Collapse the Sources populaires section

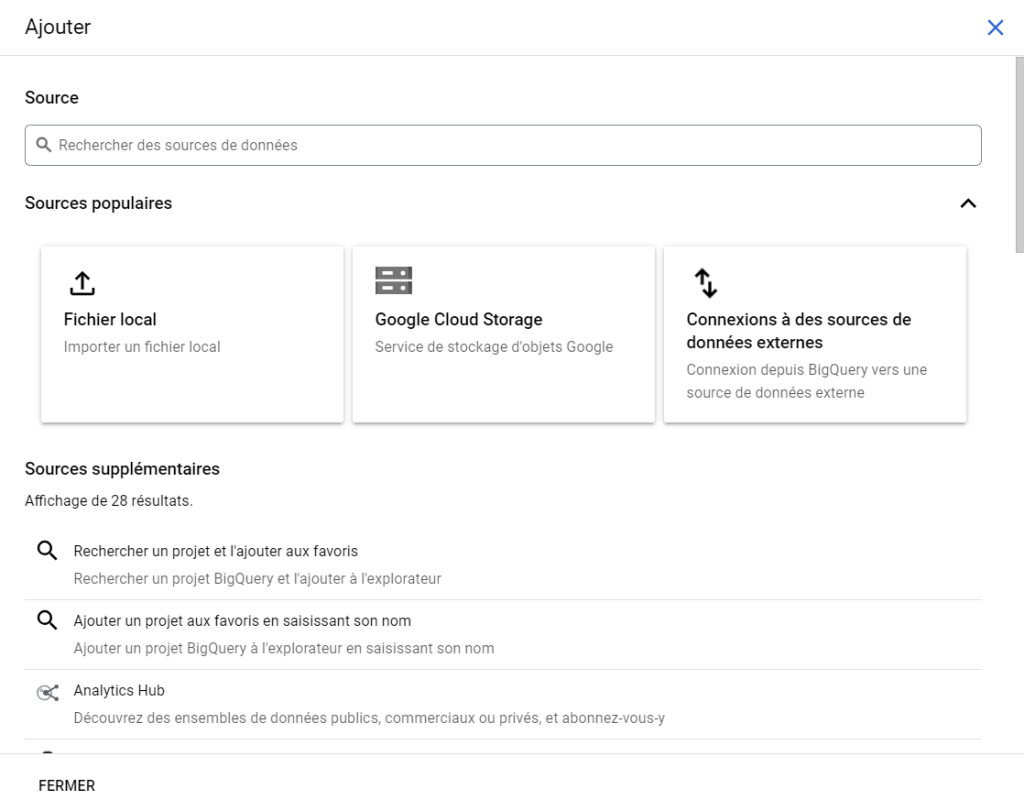[x=967, y=203]
